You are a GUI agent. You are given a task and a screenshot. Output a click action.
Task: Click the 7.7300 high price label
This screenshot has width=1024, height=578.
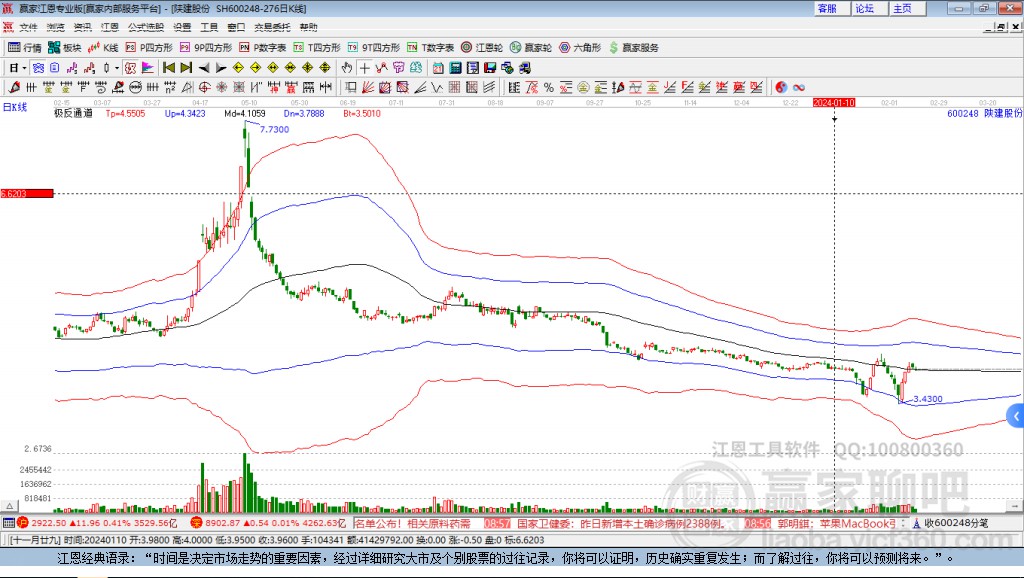tap(274, 129)
